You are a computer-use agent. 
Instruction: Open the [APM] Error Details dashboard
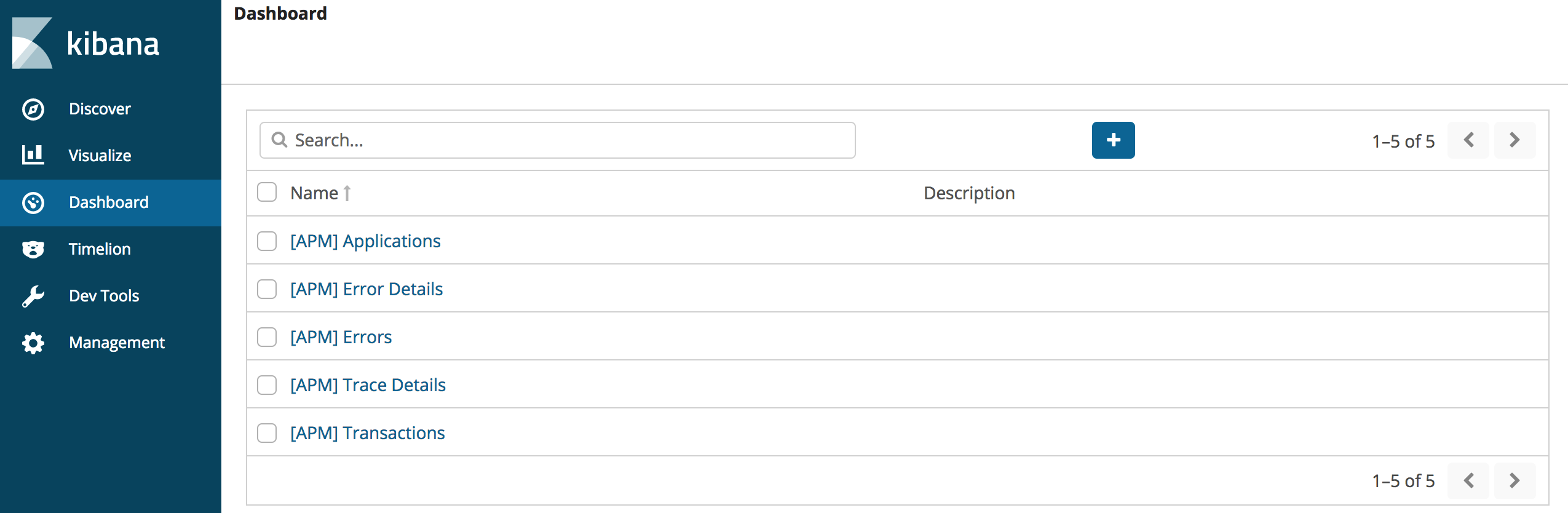pos(366,289)
